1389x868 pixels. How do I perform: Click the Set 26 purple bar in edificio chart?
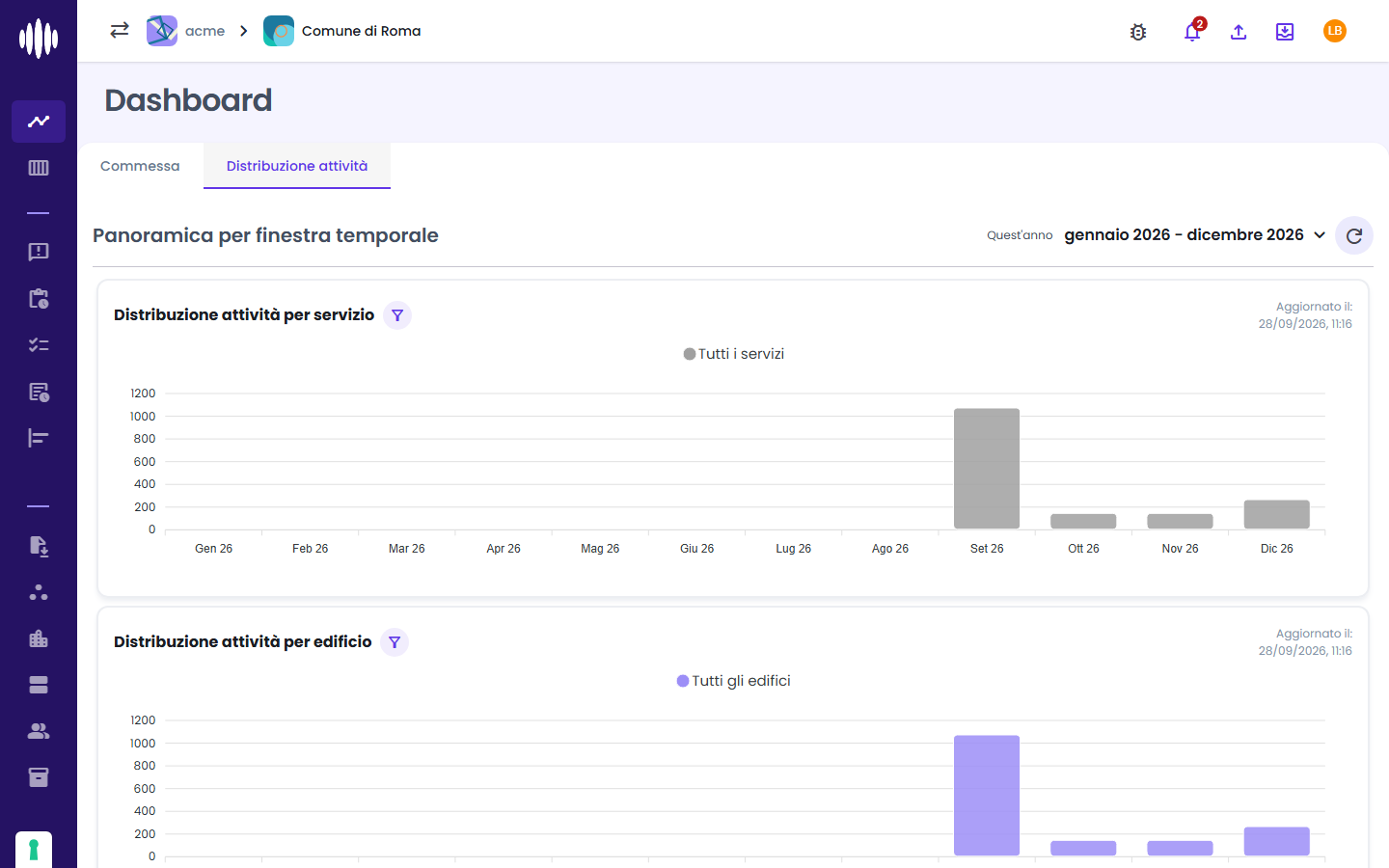coord(987,796)
